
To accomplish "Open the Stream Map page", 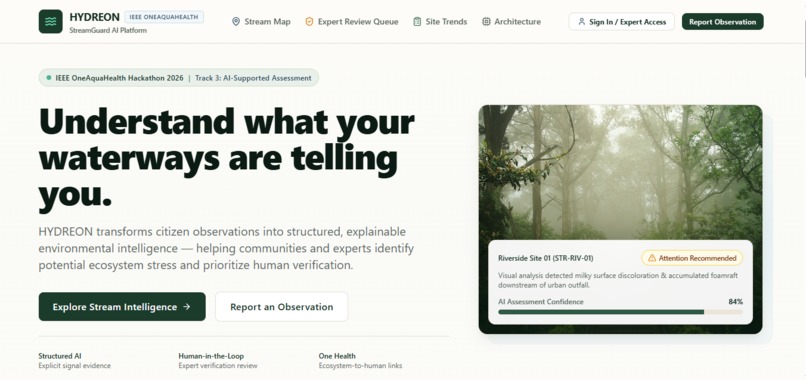I will pyautogui.click(x=261, y=22).
